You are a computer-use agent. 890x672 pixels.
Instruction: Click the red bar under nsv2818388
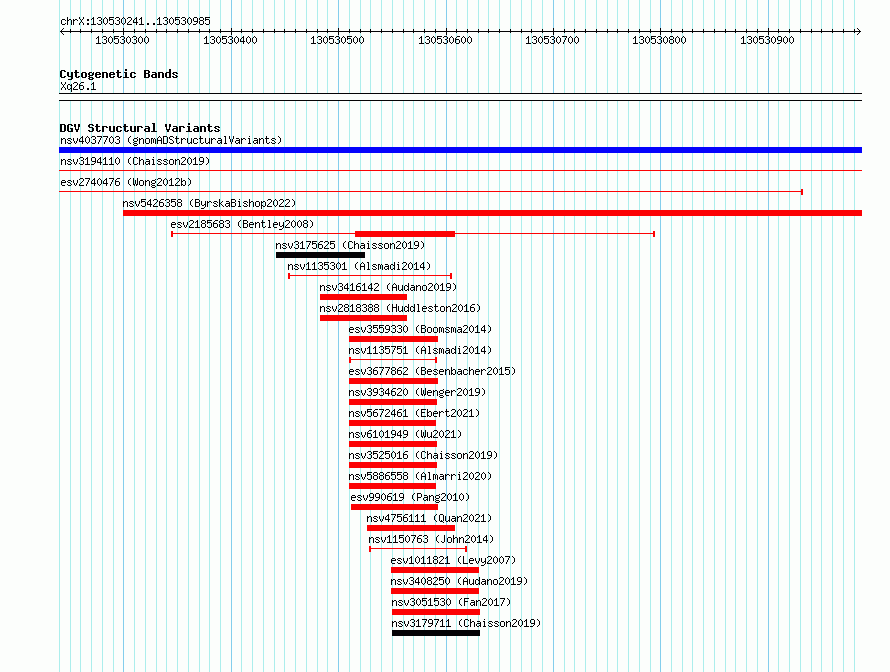point(363,318)
